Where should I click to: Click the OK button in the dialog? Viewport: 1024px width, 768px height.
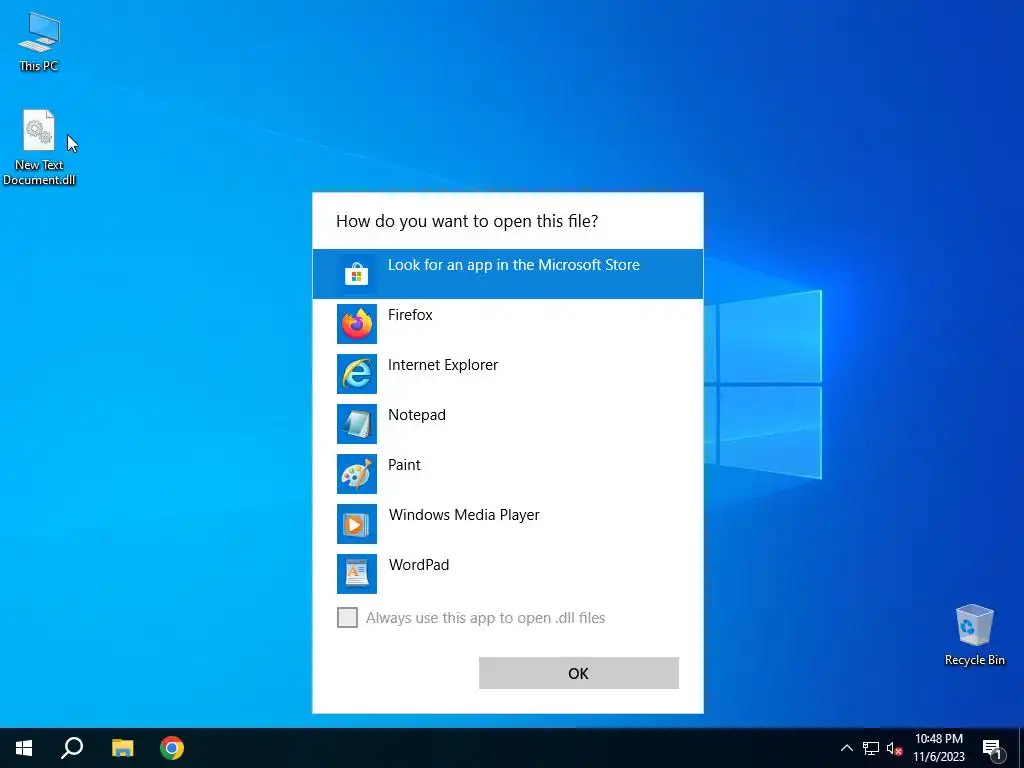(x=579, y=673)
